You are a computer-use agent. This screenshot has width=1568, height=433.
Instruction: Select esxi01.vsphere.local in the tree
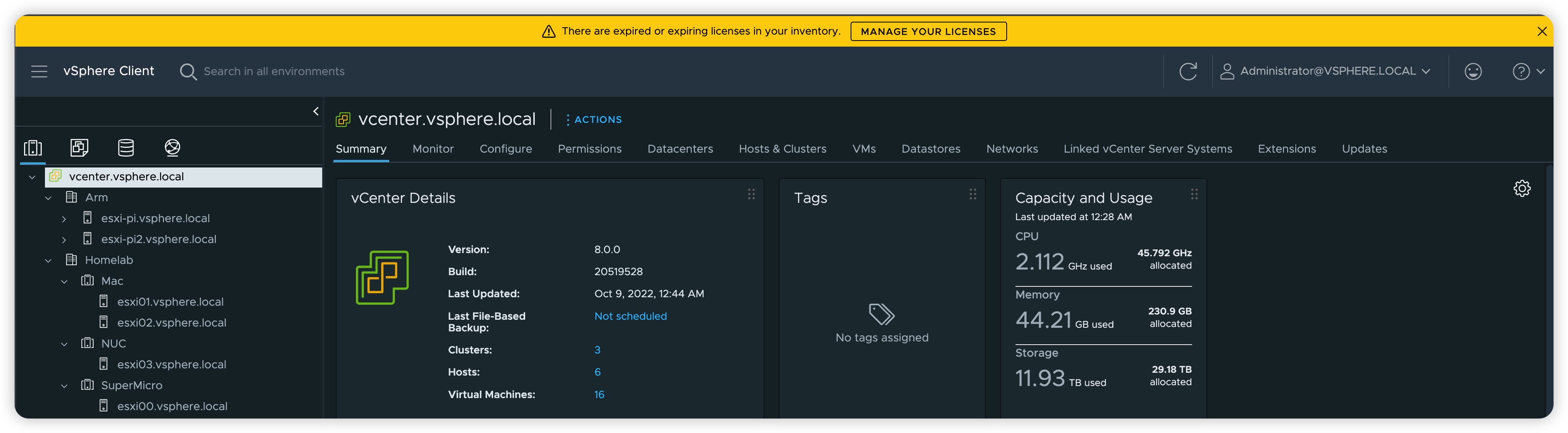(x=170, y=302)
